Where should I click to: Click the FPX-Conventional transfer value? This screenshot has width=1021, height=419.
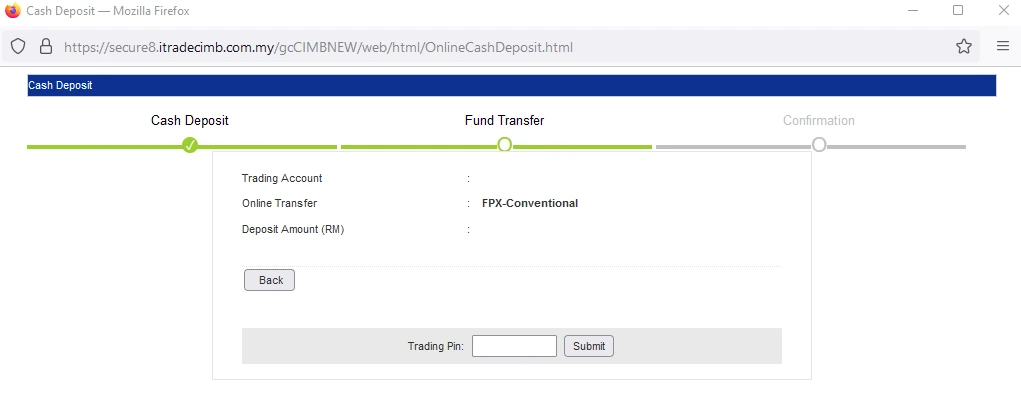pyautogui.click(x=530, y=203)
